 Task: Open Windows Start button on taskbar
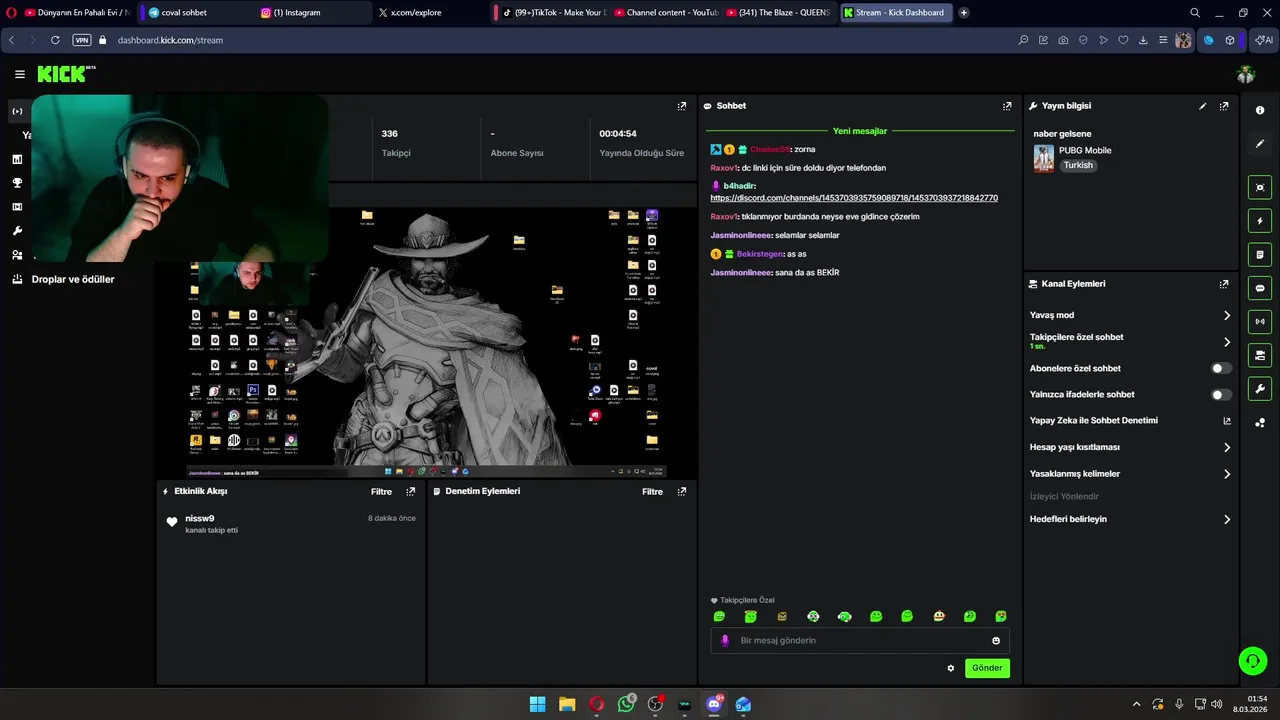[x=537, y=704]
